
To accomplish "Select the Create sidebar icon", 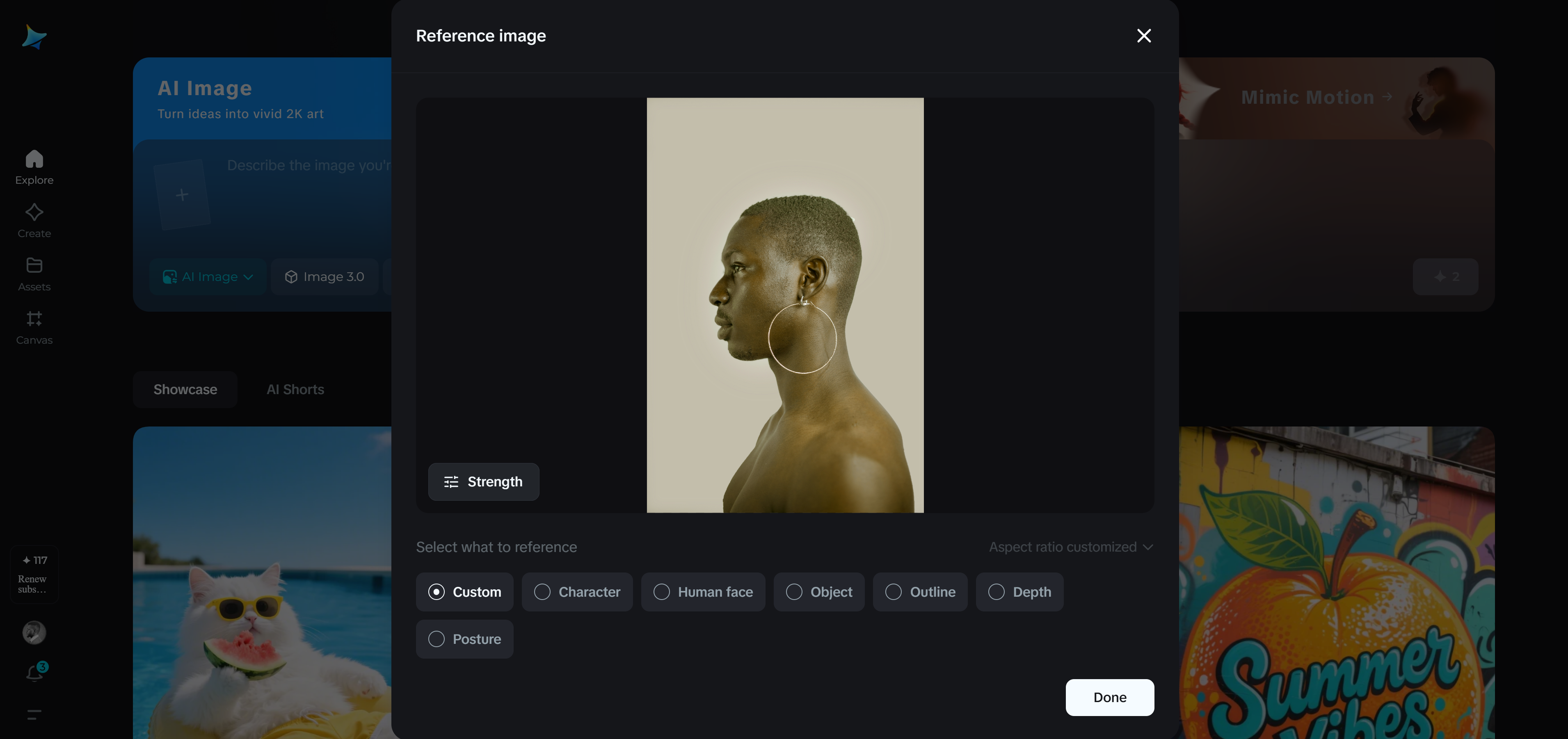I will tap(34, 219).
